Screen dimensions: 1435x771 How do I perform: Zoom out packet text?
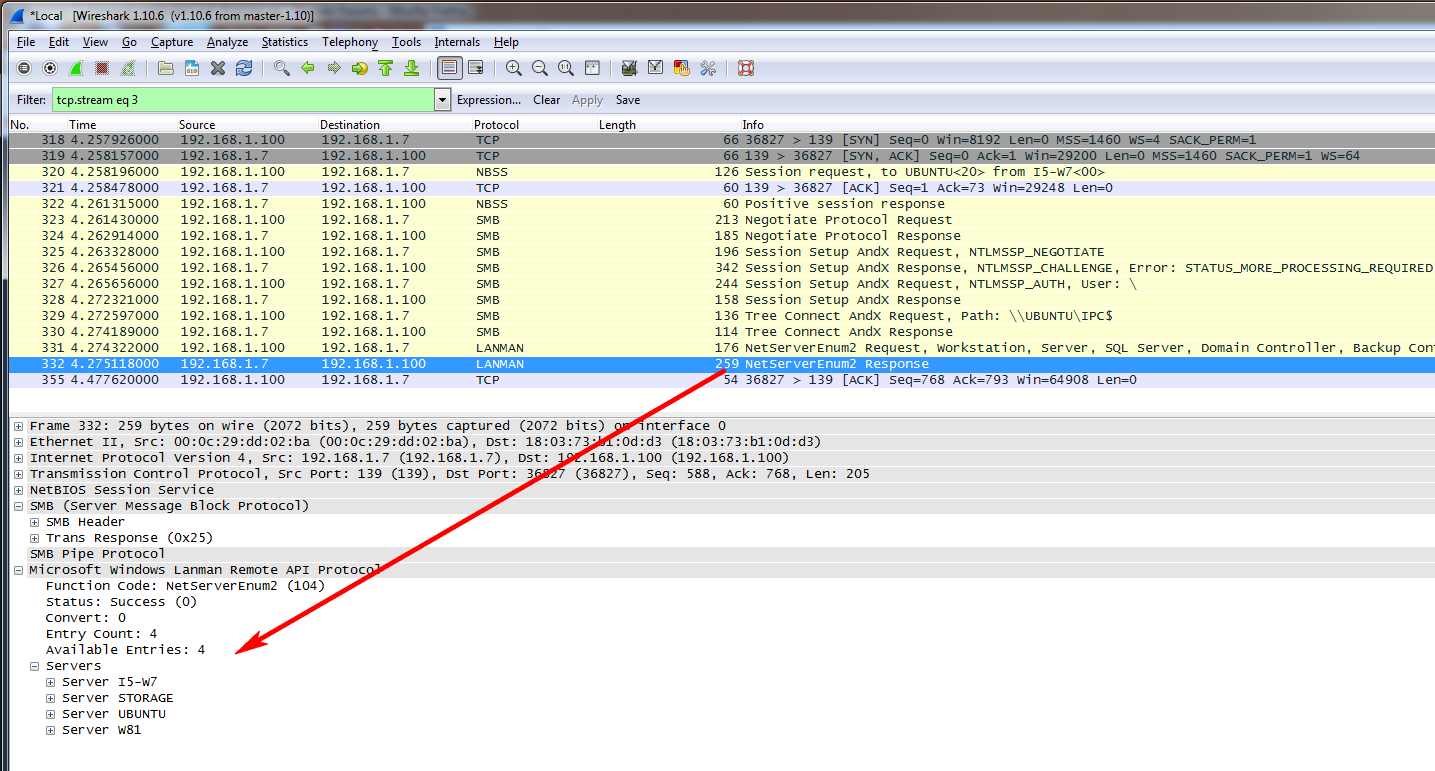[540, 68]
